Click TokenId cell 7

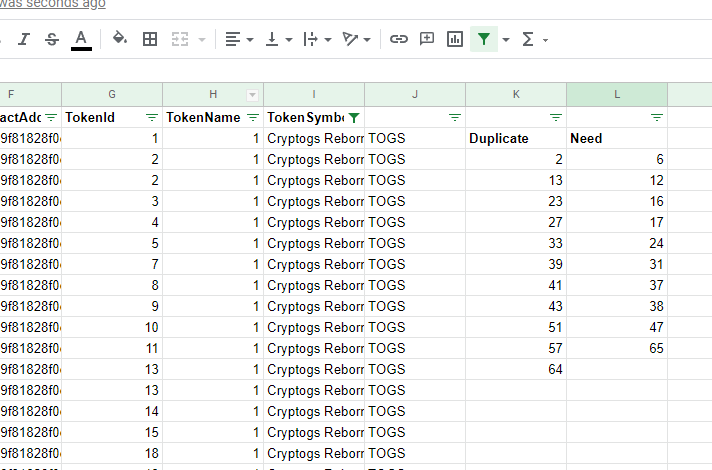112,264
